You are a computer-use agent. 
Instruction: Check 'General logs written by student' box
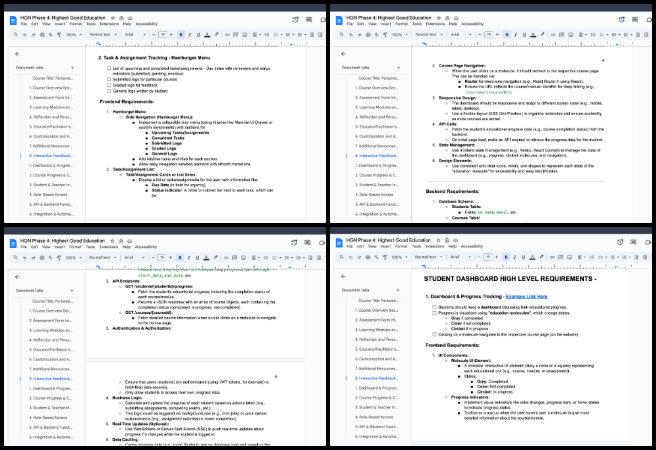[x=109, y=91]
